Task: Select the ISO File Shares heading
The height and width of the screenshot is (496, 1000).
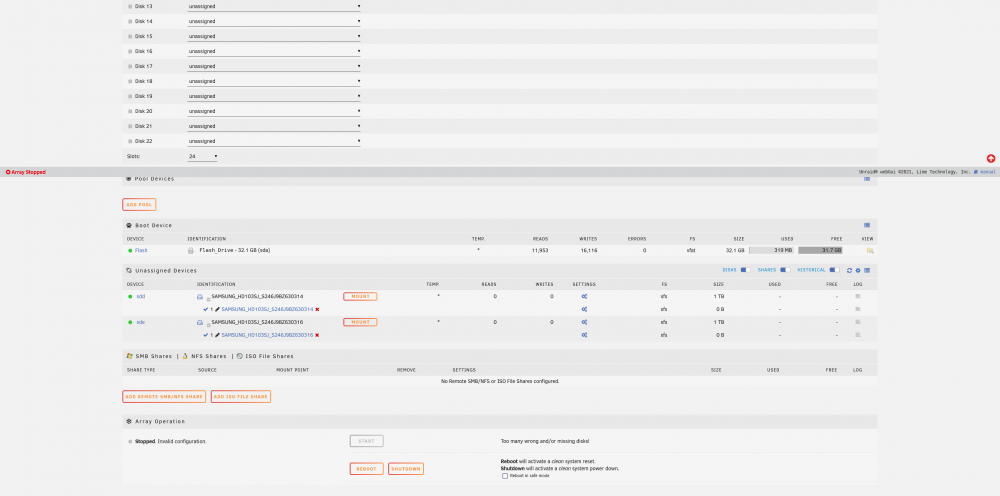Action: [269, 356]
